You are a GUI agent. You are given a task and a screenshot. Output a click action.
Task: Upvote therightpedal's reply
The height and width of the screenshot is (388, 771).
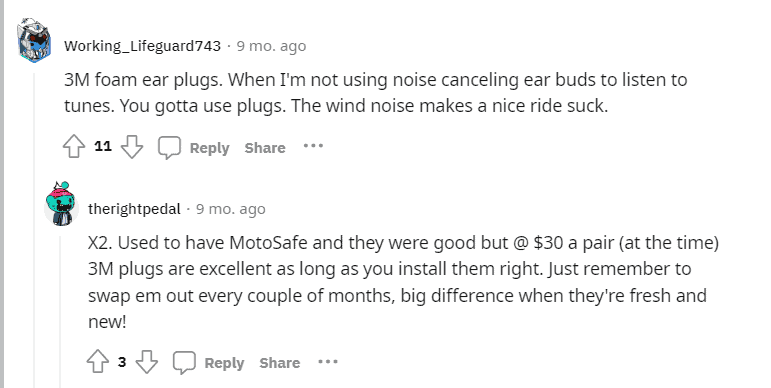coord(97,362)
